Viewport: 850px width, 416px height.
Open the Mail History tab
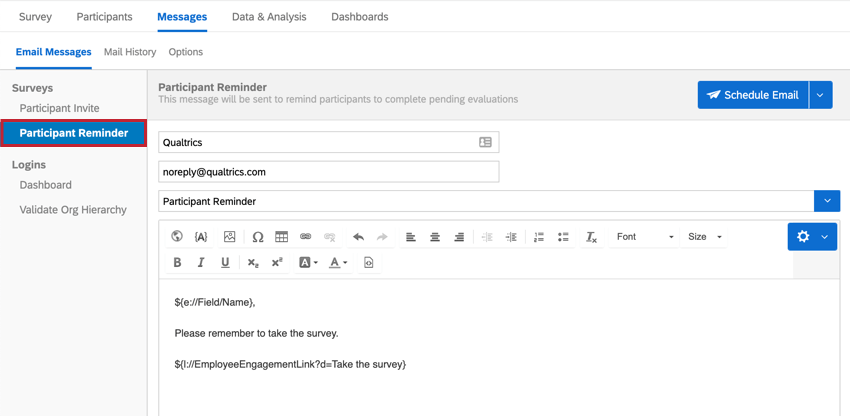tap(130, 52)
